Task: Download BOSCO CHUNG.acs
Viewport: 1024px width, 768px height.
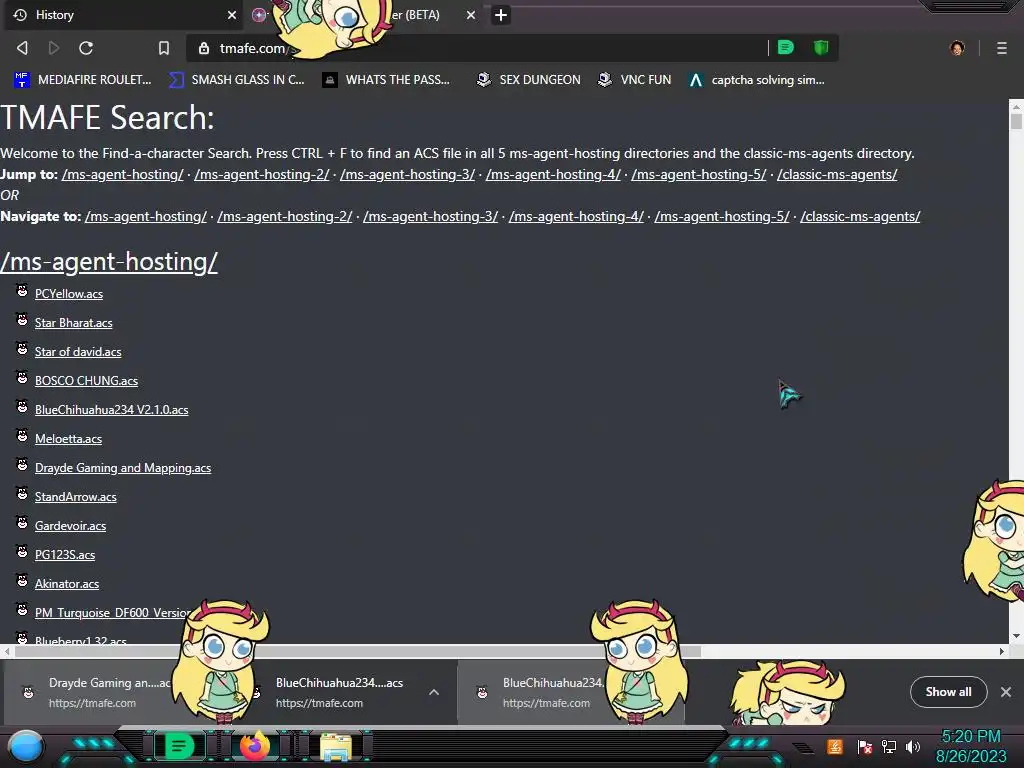Action: click(86, 381)
